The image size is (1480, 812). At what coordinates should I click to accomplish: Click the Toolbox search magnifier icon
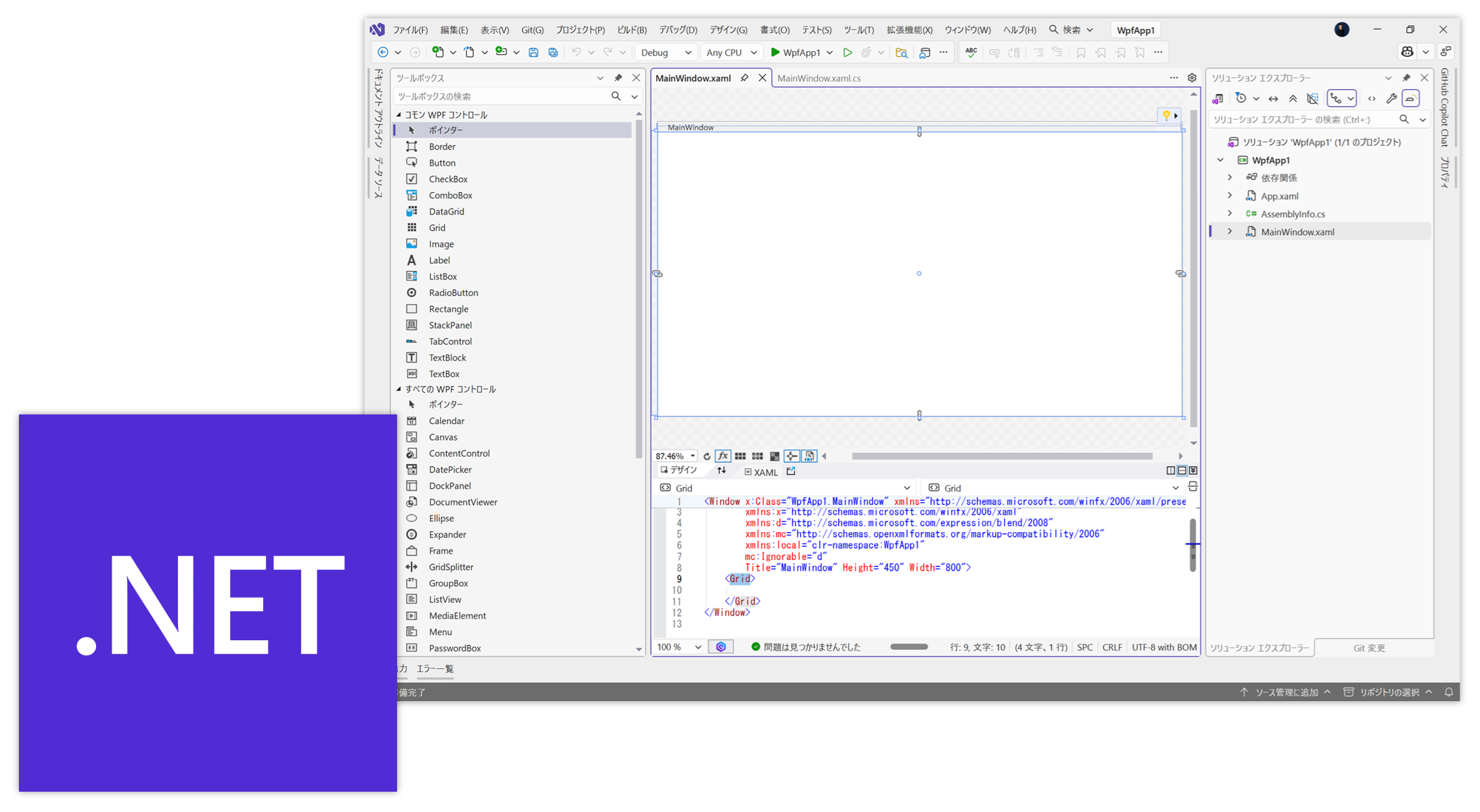[616, 97]
